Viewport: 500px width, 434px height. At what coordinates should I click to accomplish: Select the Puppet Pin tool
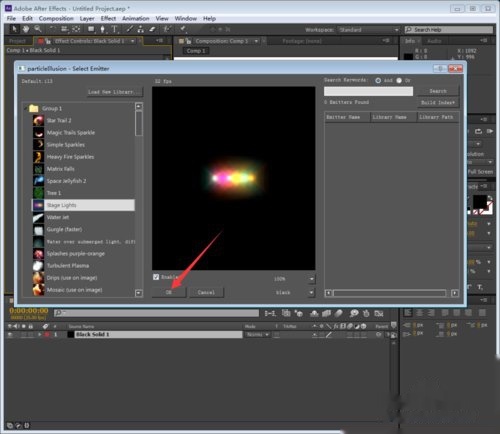[183, 29]
